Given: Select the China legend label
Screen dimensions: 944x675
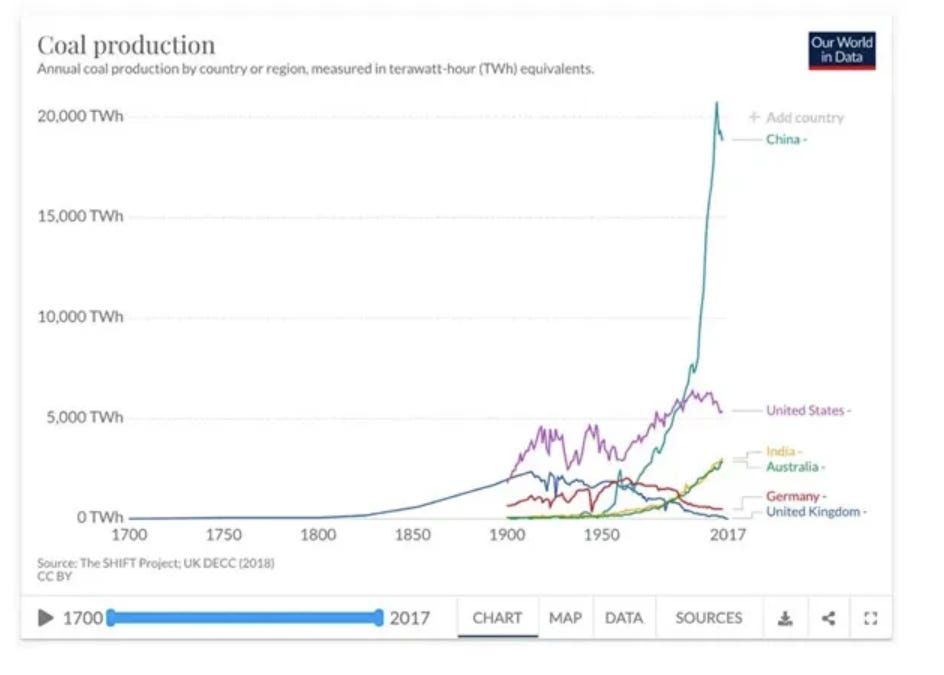Looking at the screenshot, I should tap(785, 139).
